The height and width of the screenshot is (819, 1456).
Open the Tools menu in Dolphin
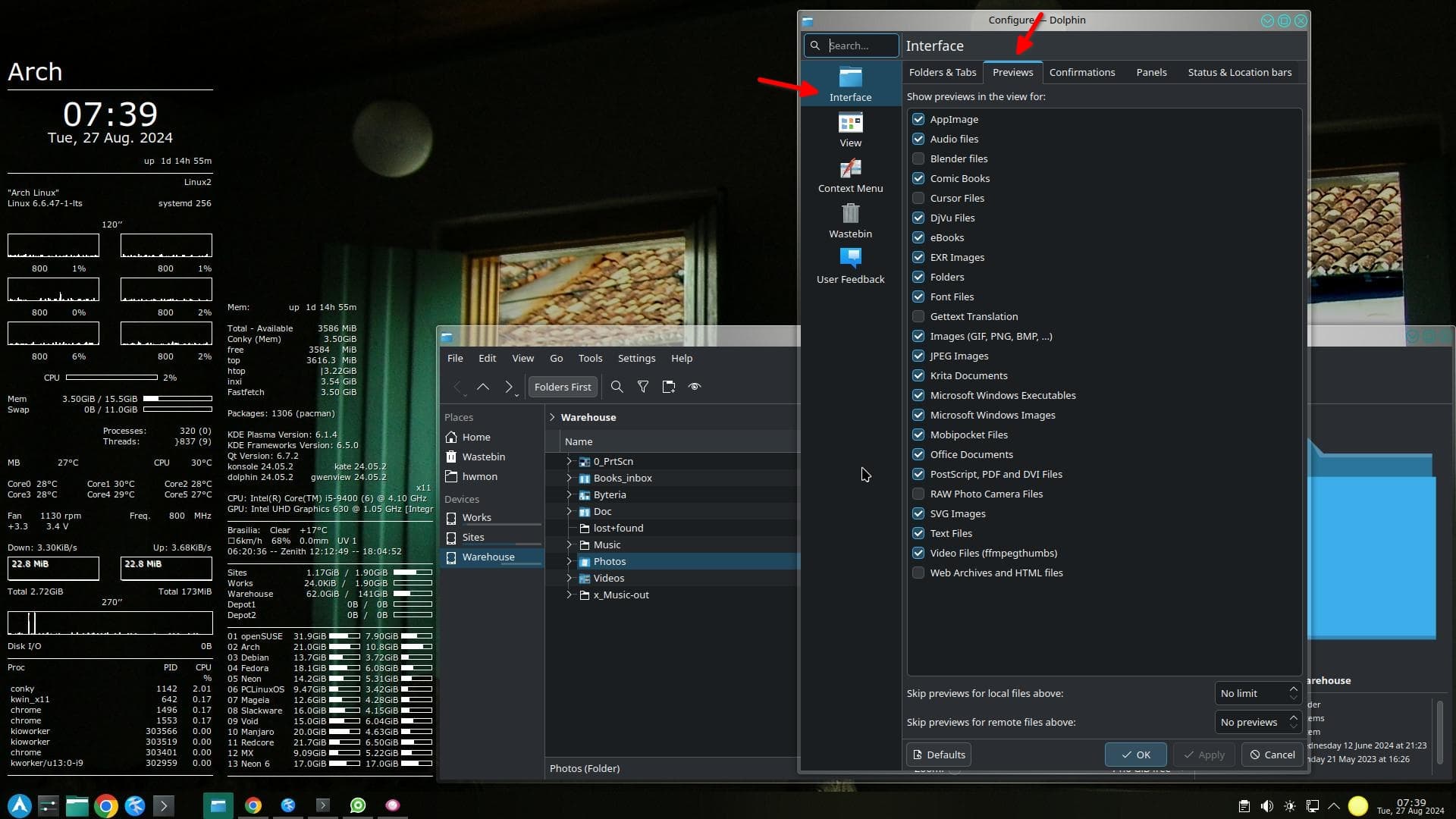point(590,358)
